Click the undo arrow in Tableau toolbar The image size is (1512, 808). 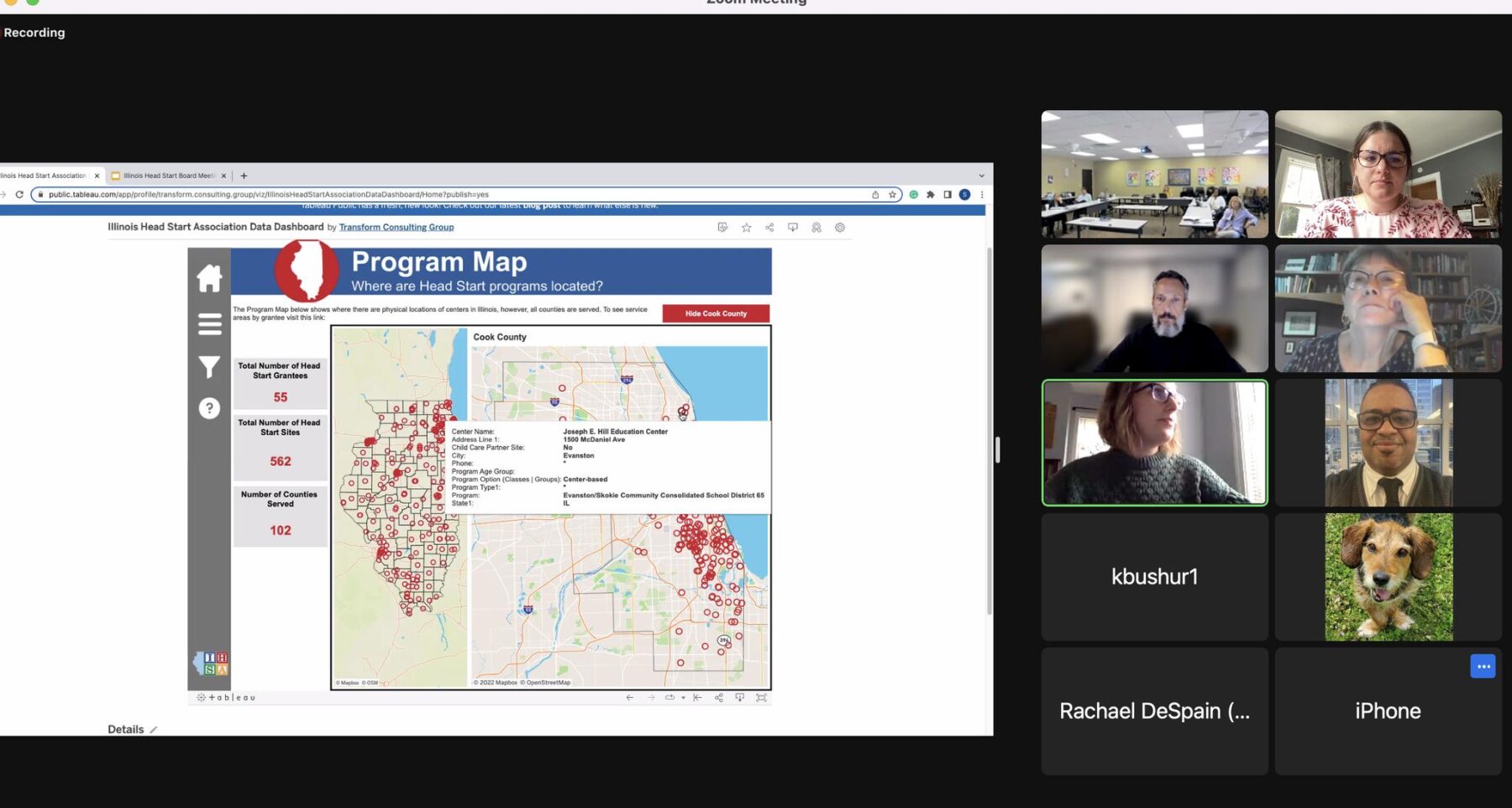pos(629,698)
